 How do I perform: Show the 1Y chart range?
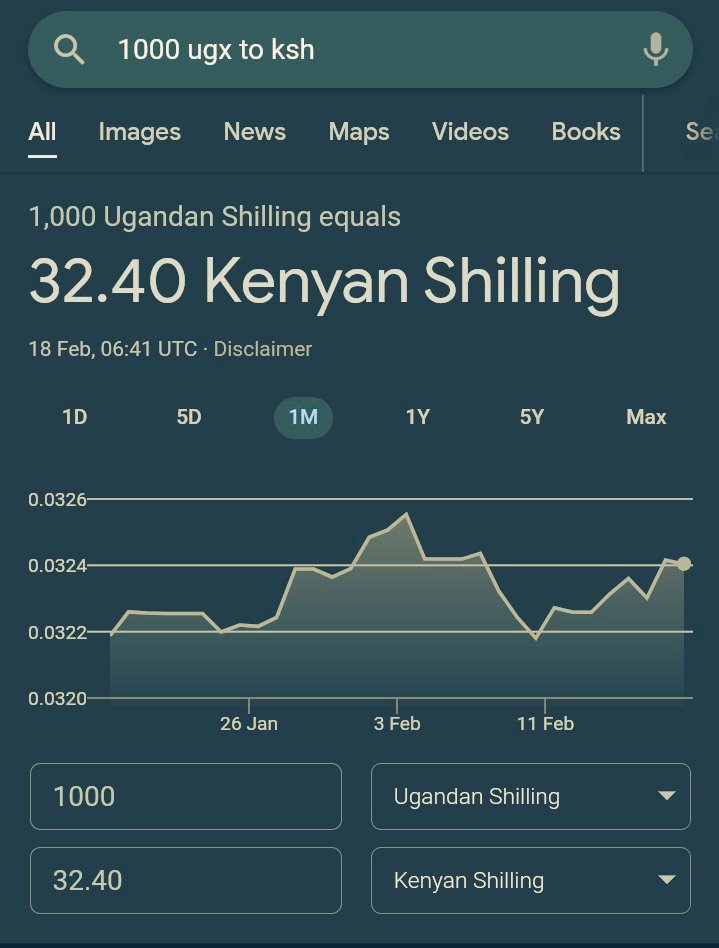point(417,417)
